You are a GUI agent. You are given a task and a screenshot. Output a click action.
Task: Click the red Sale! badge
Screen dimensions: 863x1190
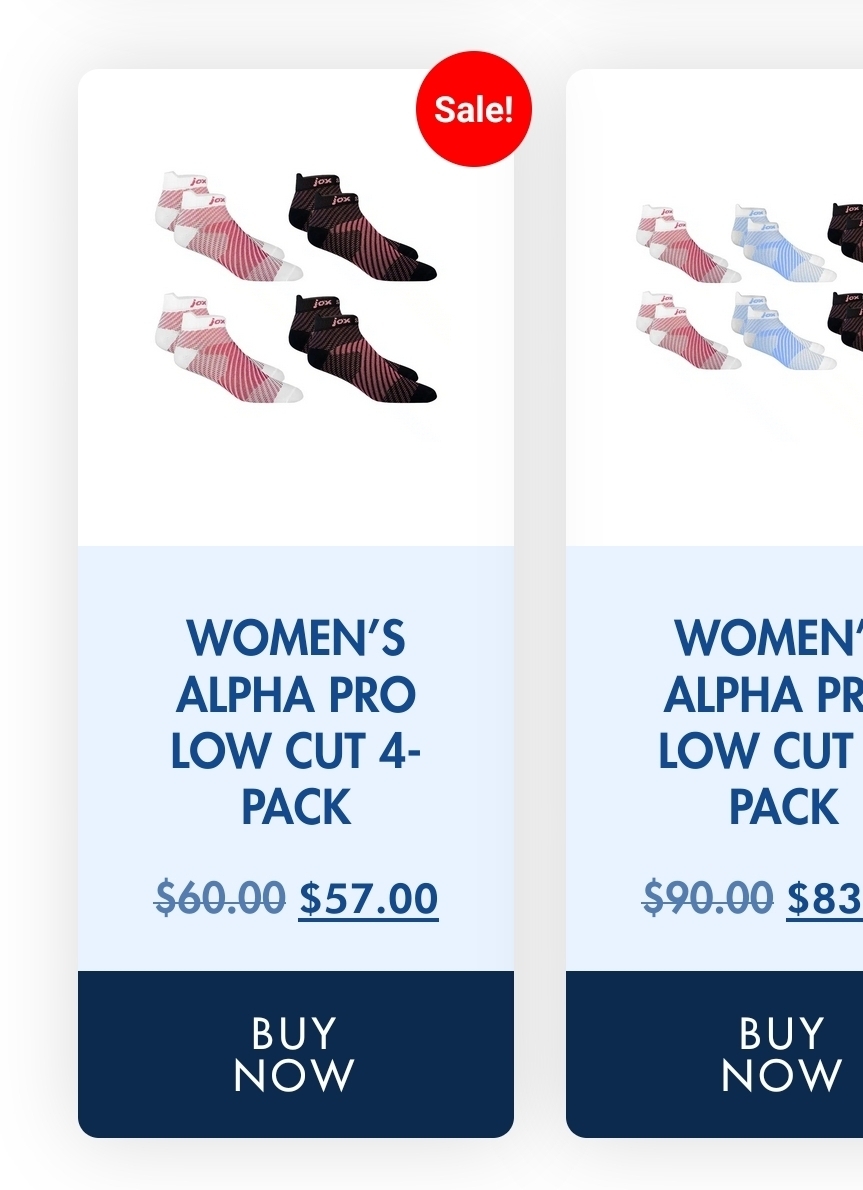click(x=473, y=109)
